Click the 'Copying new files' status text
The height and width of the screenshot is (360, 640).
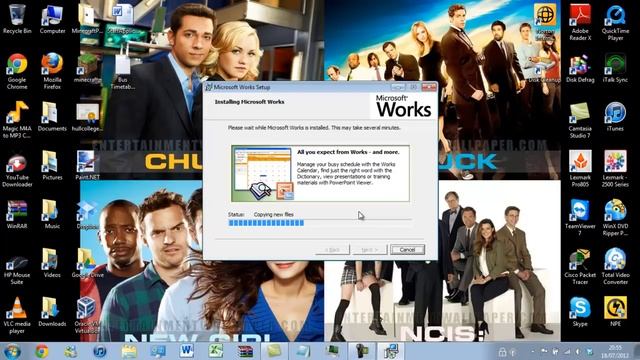point(273,214)
